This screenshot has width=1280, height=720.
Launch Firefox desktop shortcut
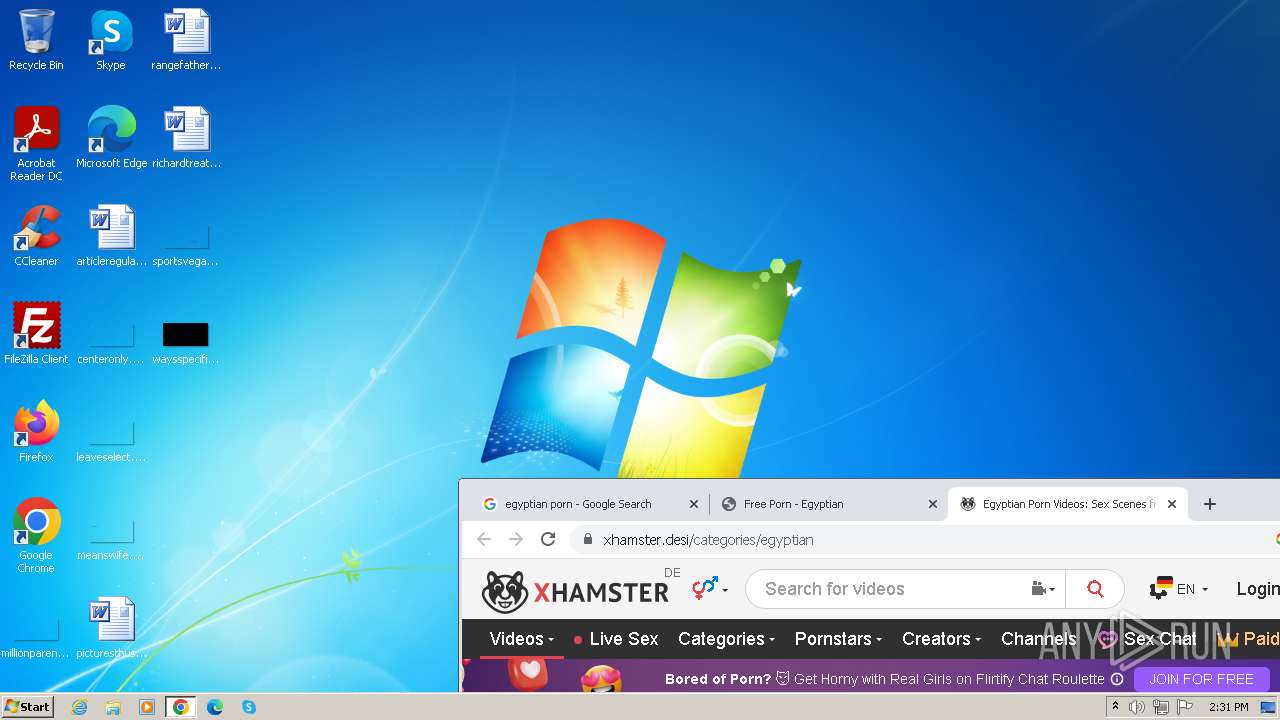click(x=36, y=432)
